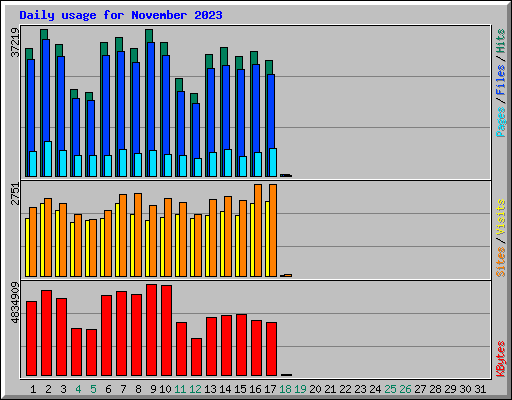Click the cyan Pages bar for day 2
This screenshot has width=512, height=400.
48,159
